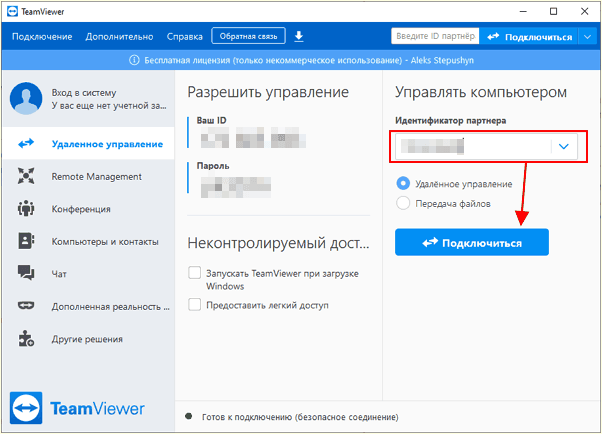Viewport: 602px width, 434px height.
Task: Click the blurred Пароль value
Action: (236, 187)
